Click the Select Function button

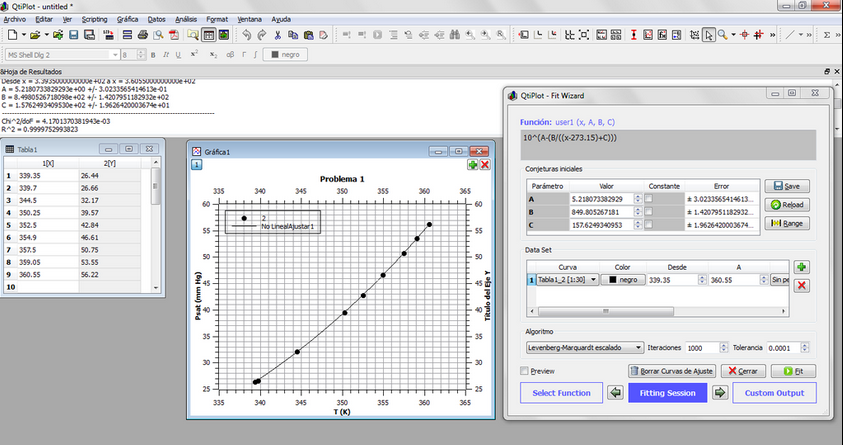tap(561, 393)
